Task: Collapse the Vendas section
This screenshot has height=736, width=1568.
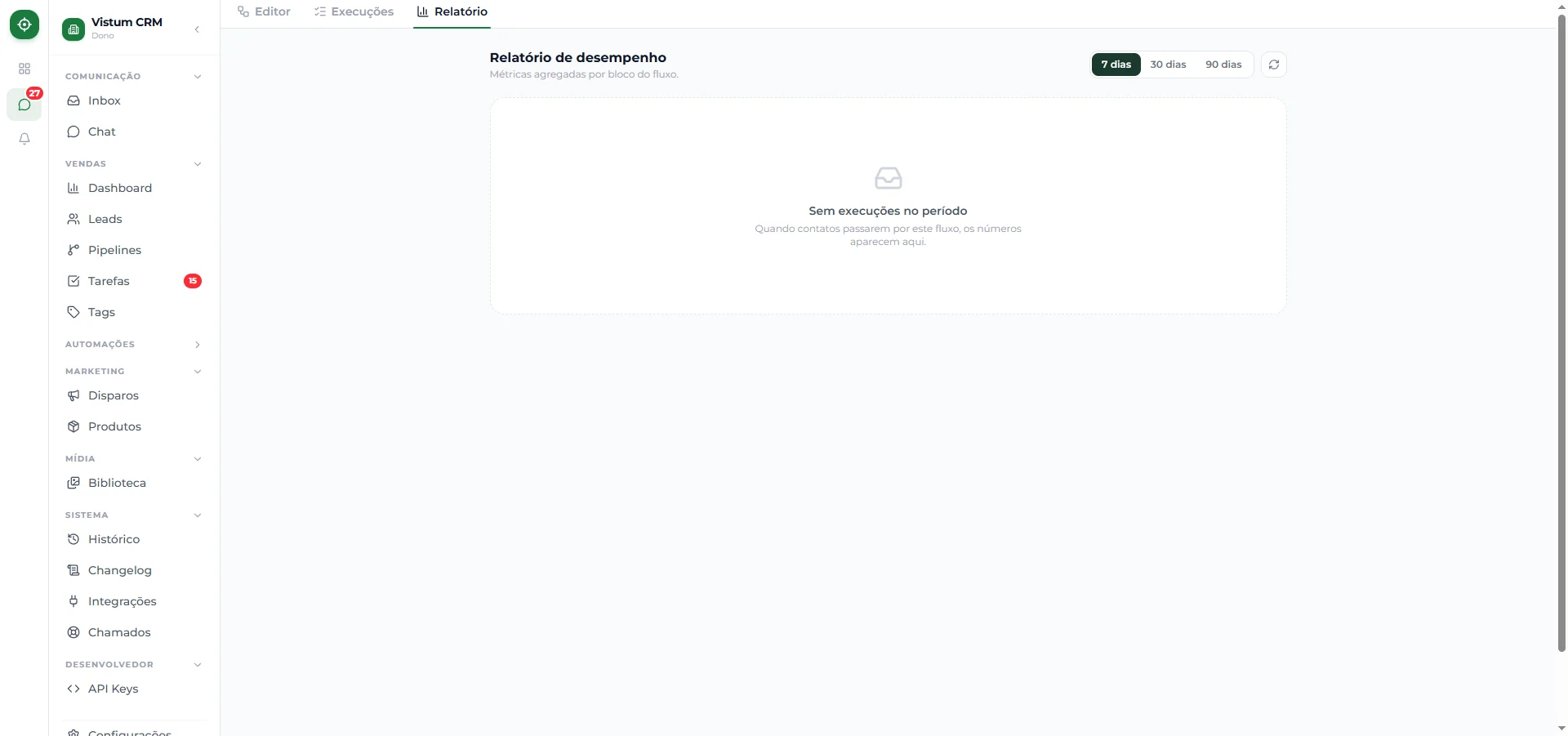Action: (x=197, y=163)
